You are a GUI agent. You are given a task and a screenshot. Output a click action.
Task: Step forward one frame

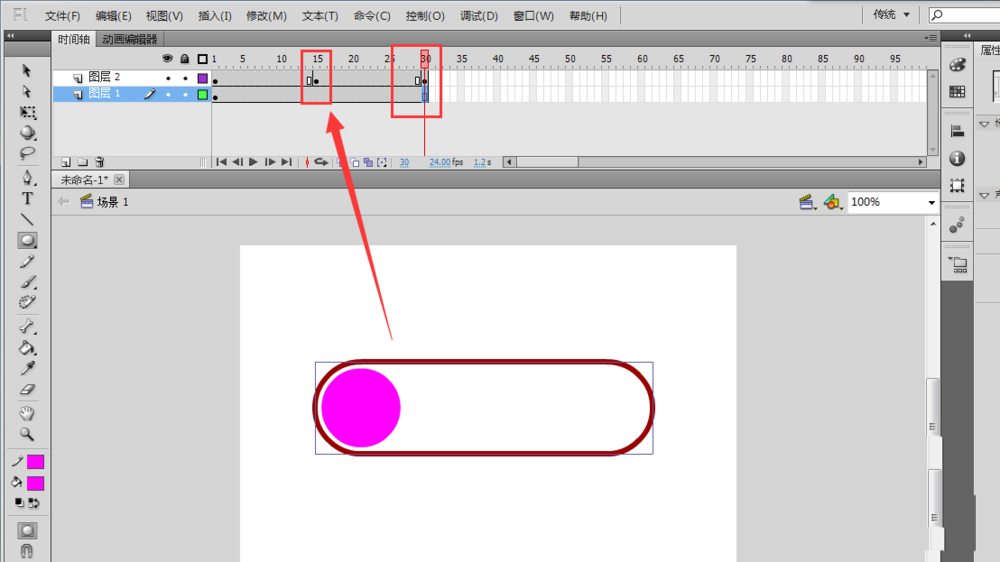pyautogui.click(x=270, y=162)
